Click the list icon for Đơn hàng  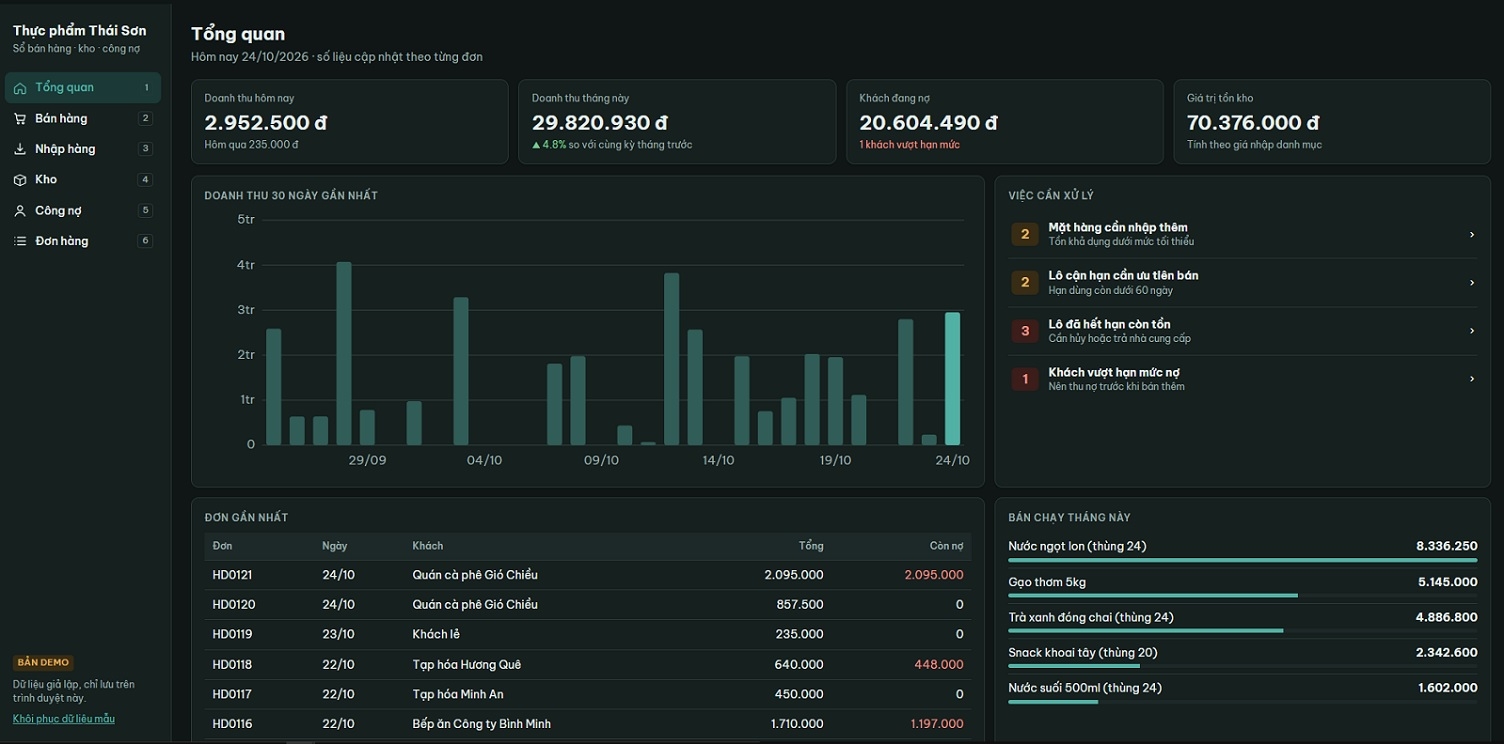pyautogui.click(x=20, y=241)
